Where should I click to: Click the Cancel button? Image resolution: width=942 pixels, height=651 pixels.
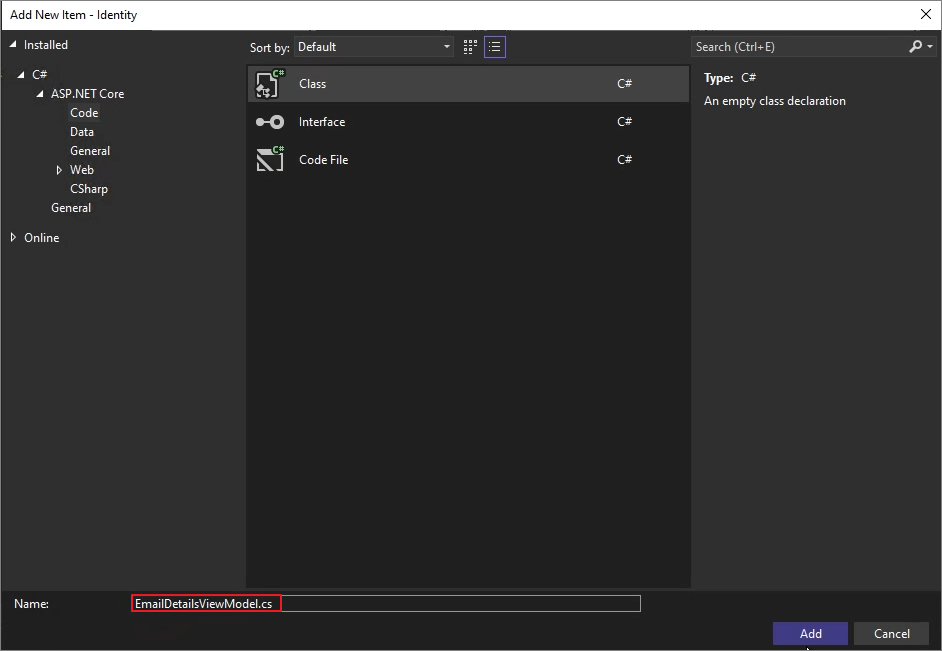point(892,634)
